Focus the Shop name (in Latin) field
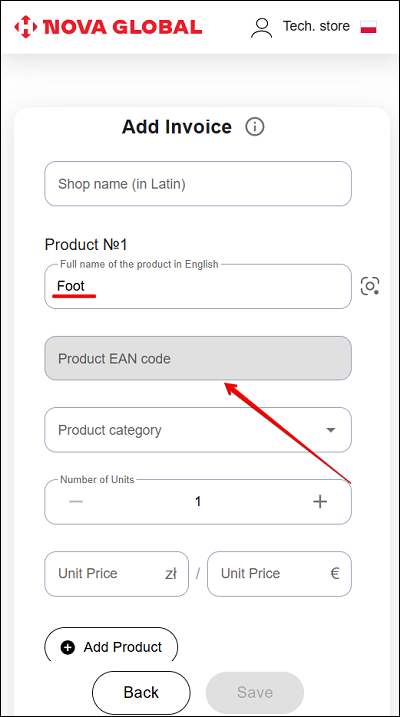 click(x=198, y=184)
